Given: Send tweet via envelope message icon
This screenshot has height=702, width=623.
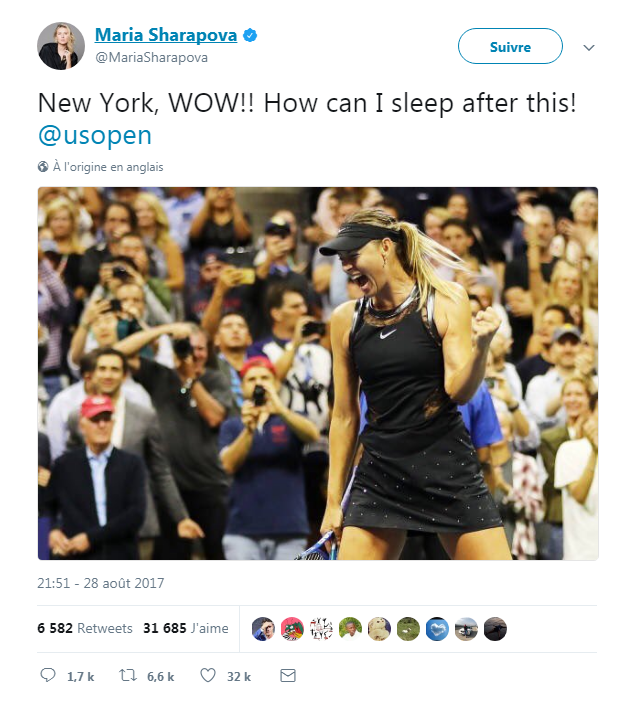Looking at the screenshot, I should point(288,676).
